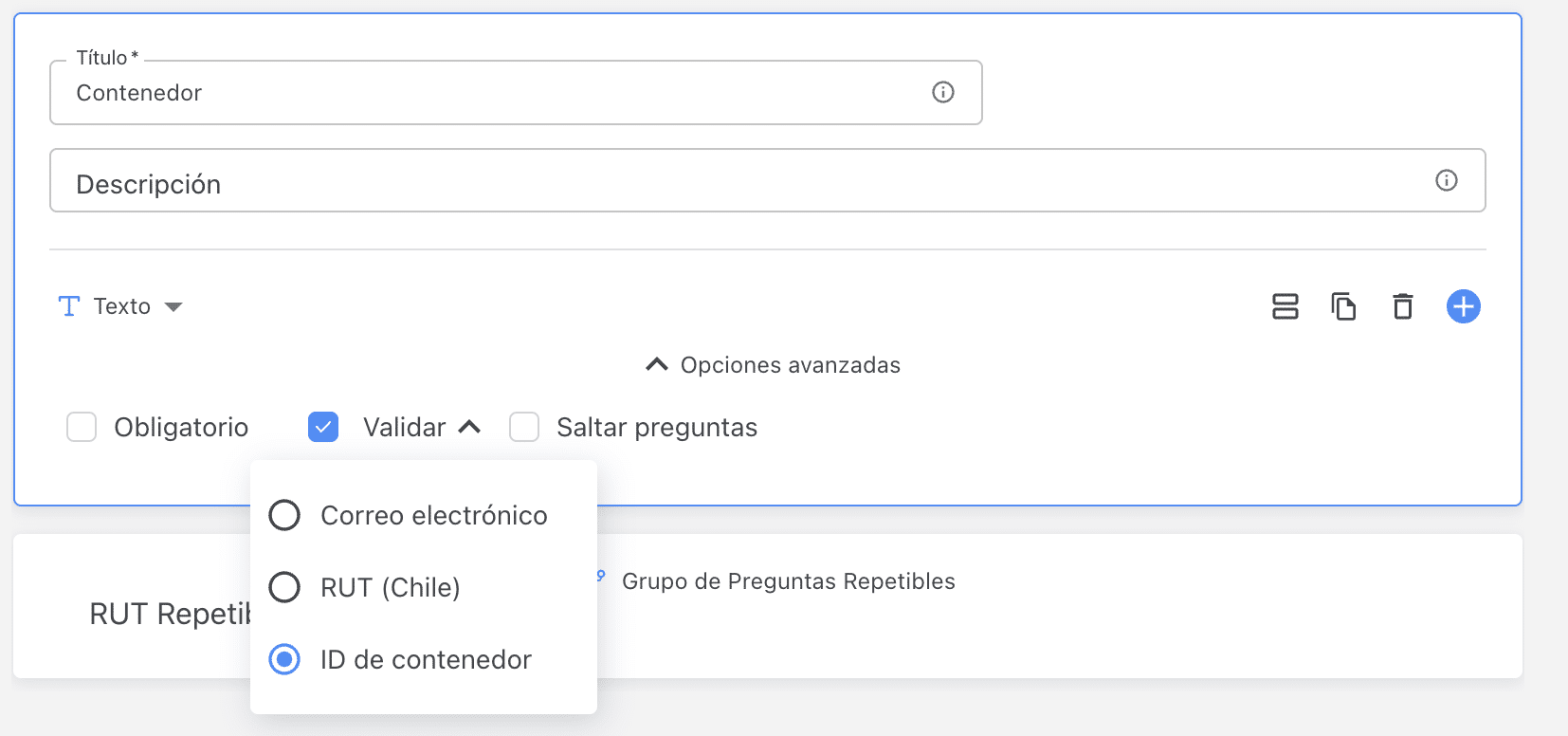Click the info icon in the Descripción field
1568x736 pixels.
(1446, 180)
